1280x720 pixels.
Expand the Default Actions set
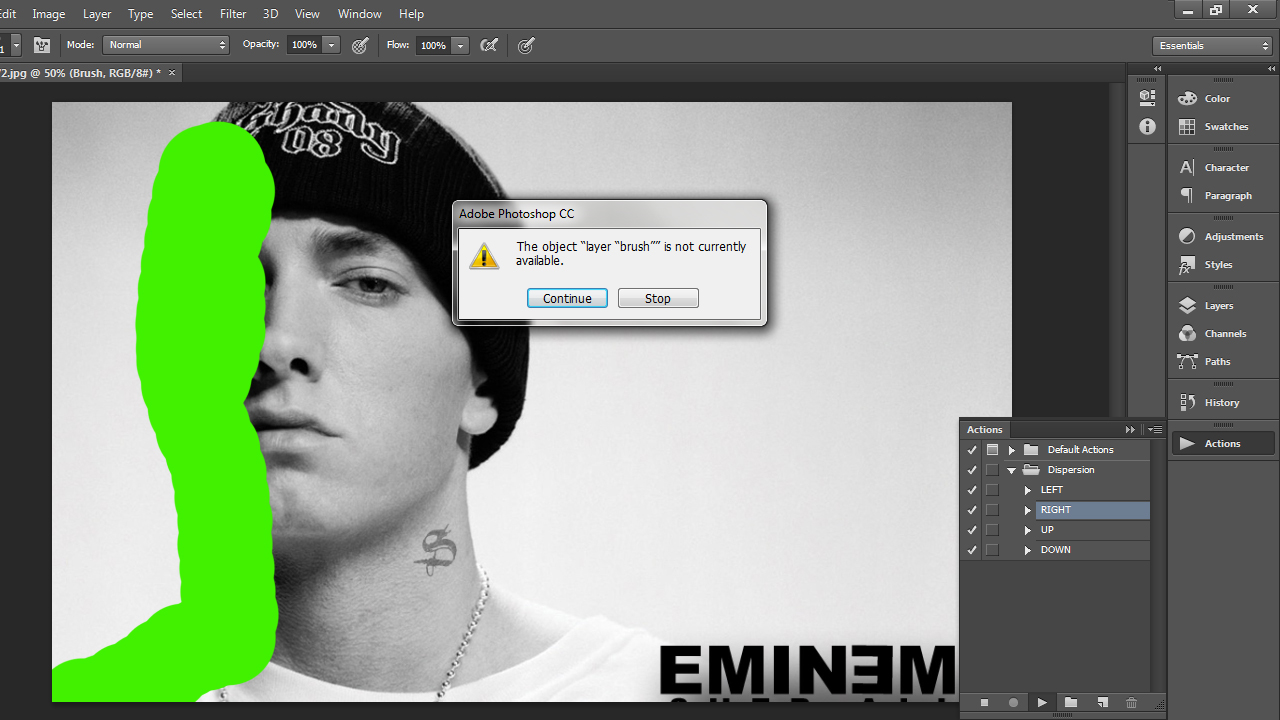click(x=1012, y=450)
